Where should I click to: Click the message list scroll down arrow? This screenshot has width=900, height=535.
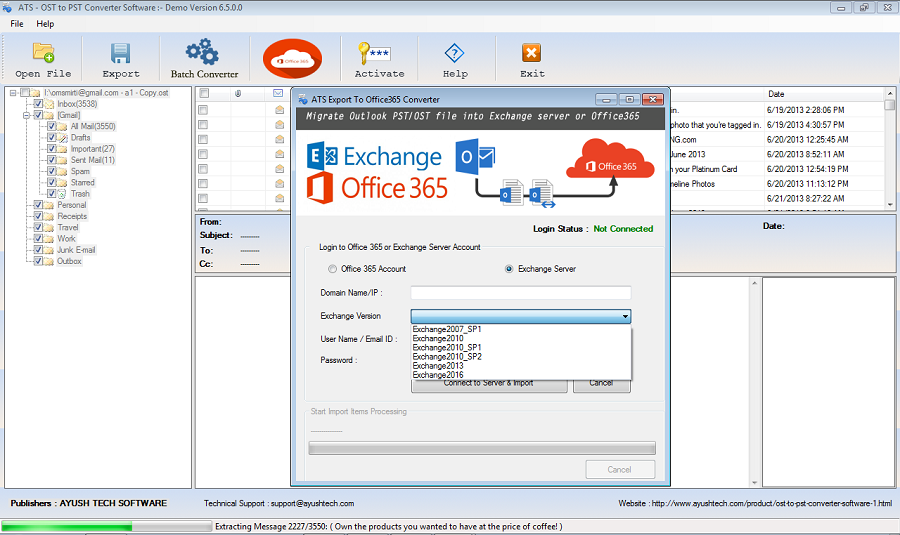890,204
